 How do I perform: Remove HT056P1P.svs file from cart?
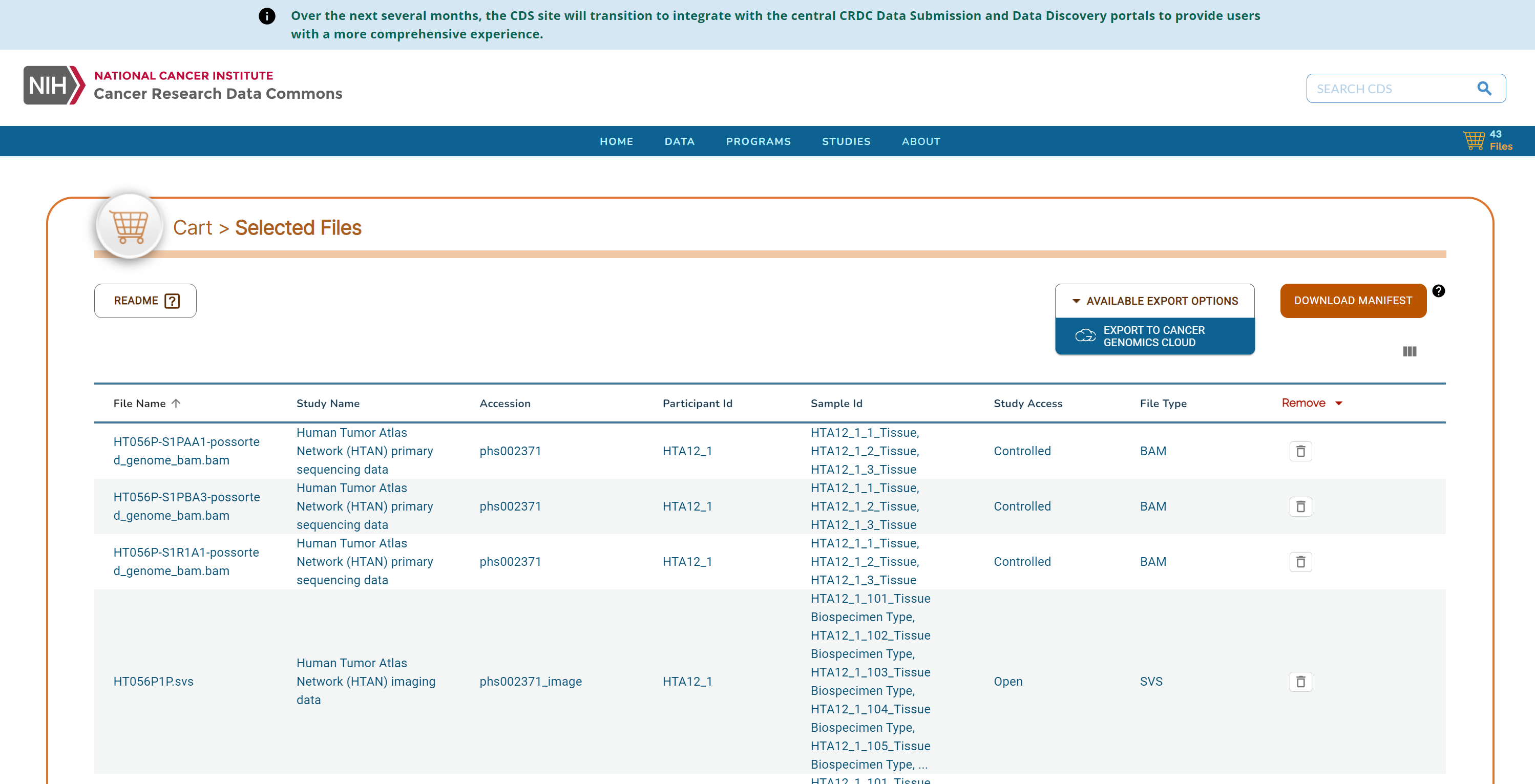click(1300, 682)
